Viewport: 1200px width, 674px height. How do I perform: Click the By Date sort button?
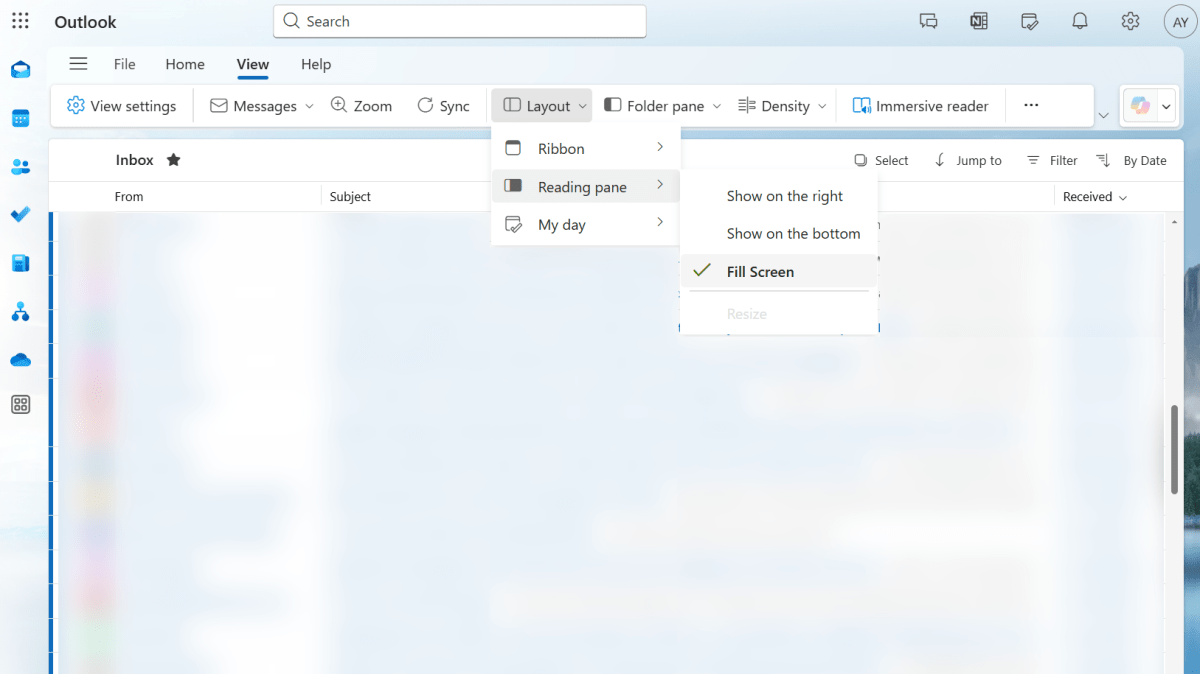[x=1131, y=160]
